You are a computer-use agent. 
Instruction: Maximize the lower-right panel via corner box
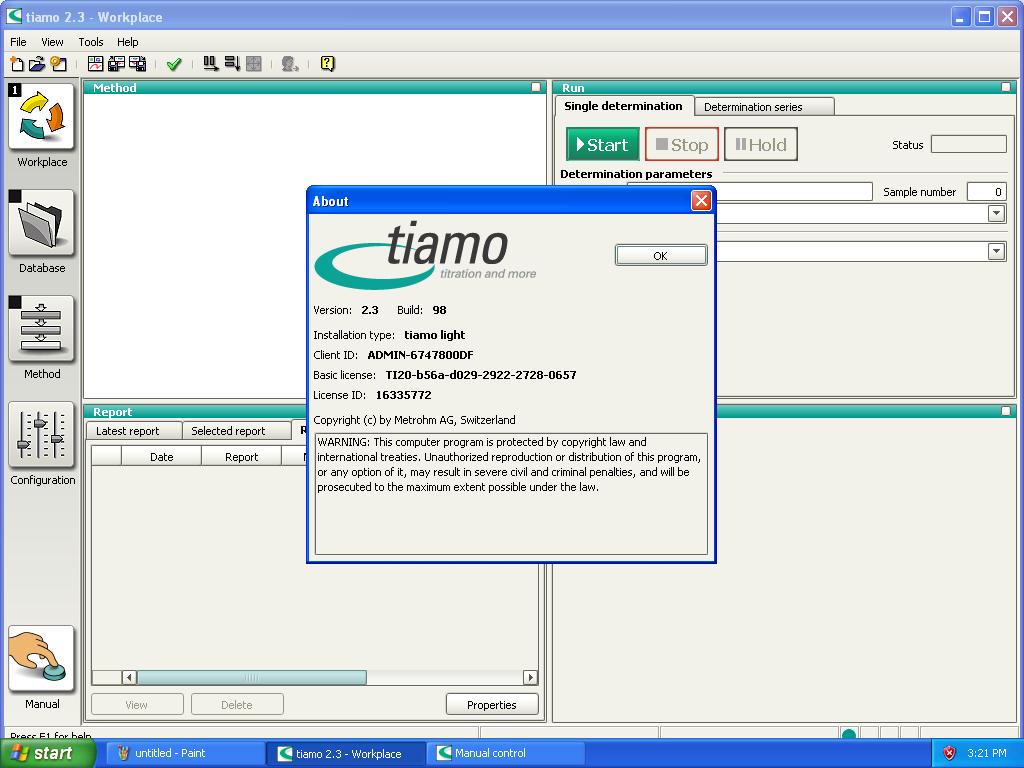tap(1006, 411)
